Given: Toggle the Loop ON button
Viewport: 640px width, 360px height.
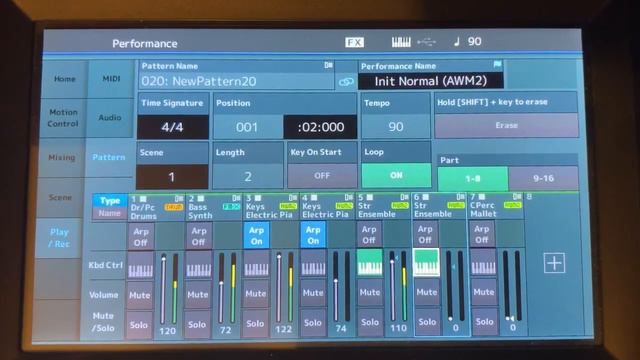Looking at the screenshot, I should (396, 175).
